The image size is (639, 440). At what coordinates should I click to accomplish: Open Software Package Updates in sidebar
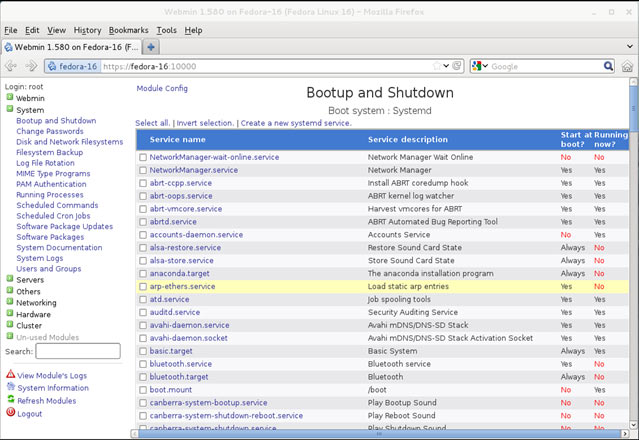pos(64,227)
